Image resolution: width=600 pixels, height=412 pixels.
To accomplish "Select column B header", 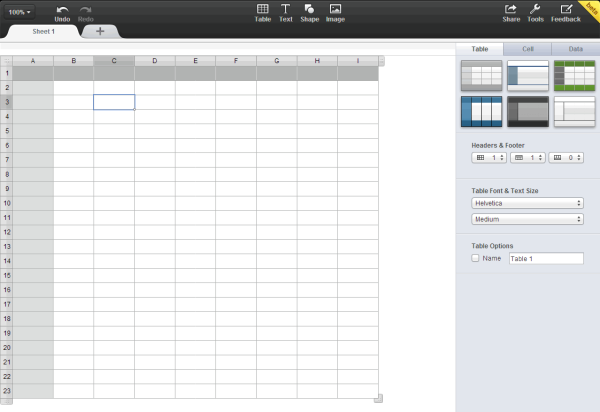I will pos(73,61).
